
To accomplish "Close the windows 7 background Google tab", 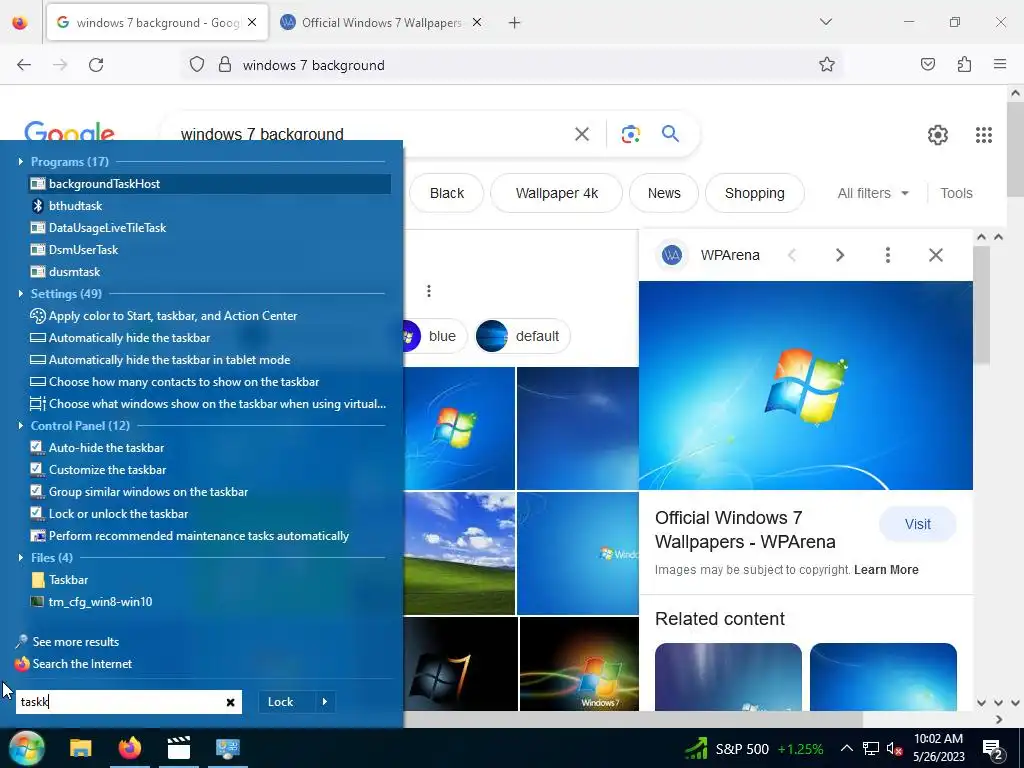I will click(252, 22).
